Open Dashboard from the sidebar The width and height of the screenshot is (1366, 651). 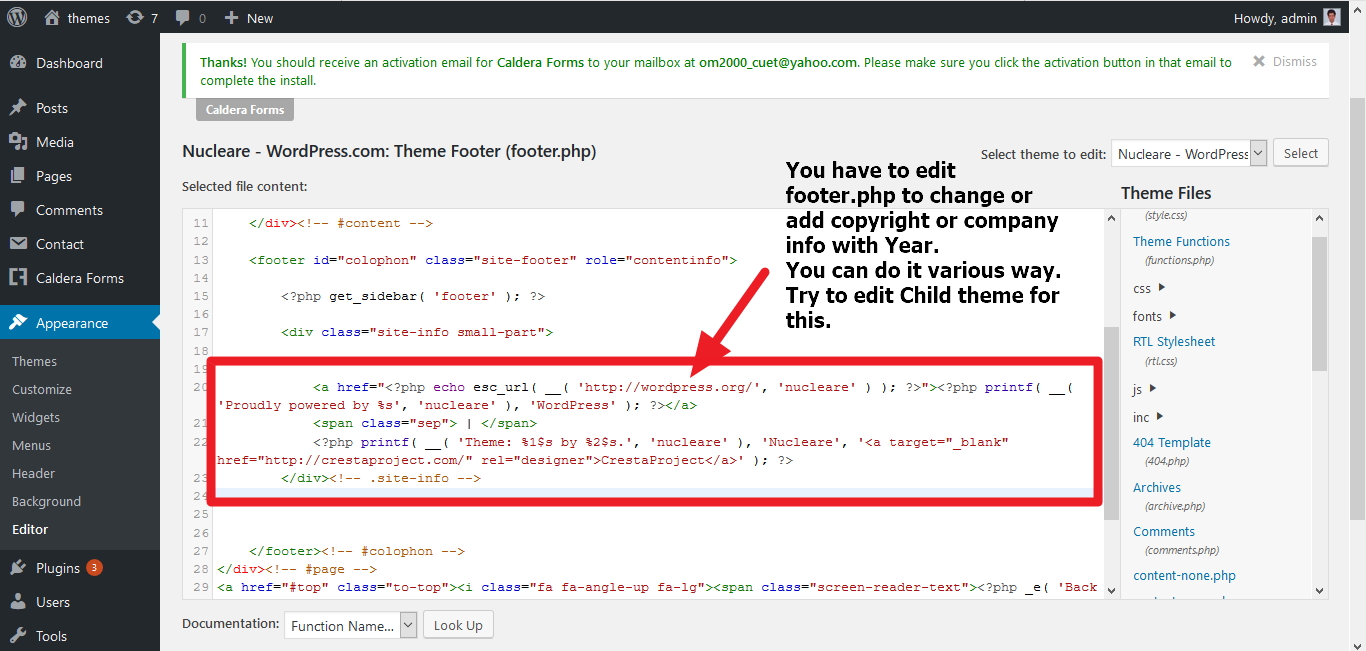(x=69, y=63)
